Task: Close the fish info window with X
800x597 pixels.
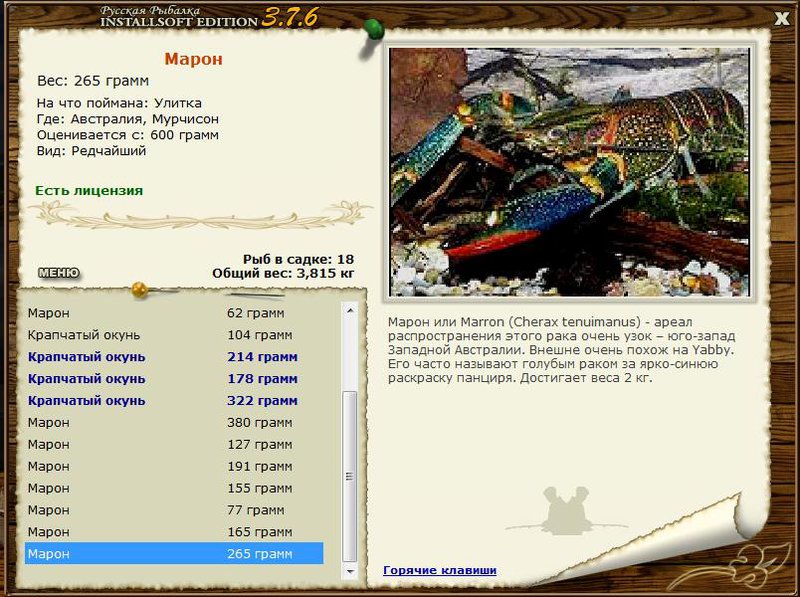Action: [x=781, y=19]
